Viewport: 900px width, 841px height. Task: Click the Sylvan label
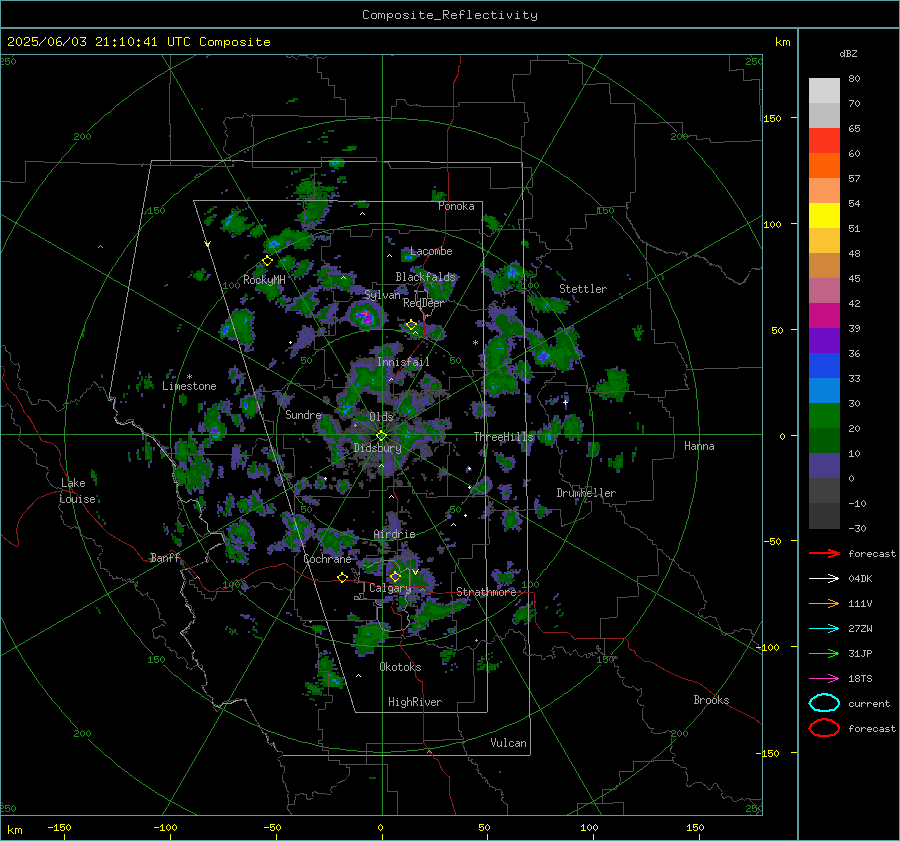[382, 294]
